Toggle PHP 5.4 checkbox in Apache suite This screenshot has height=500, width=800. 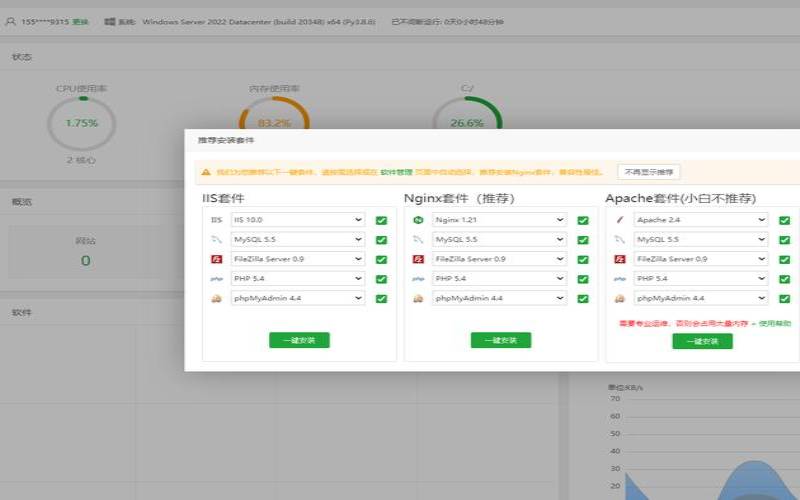coord(785,279)
